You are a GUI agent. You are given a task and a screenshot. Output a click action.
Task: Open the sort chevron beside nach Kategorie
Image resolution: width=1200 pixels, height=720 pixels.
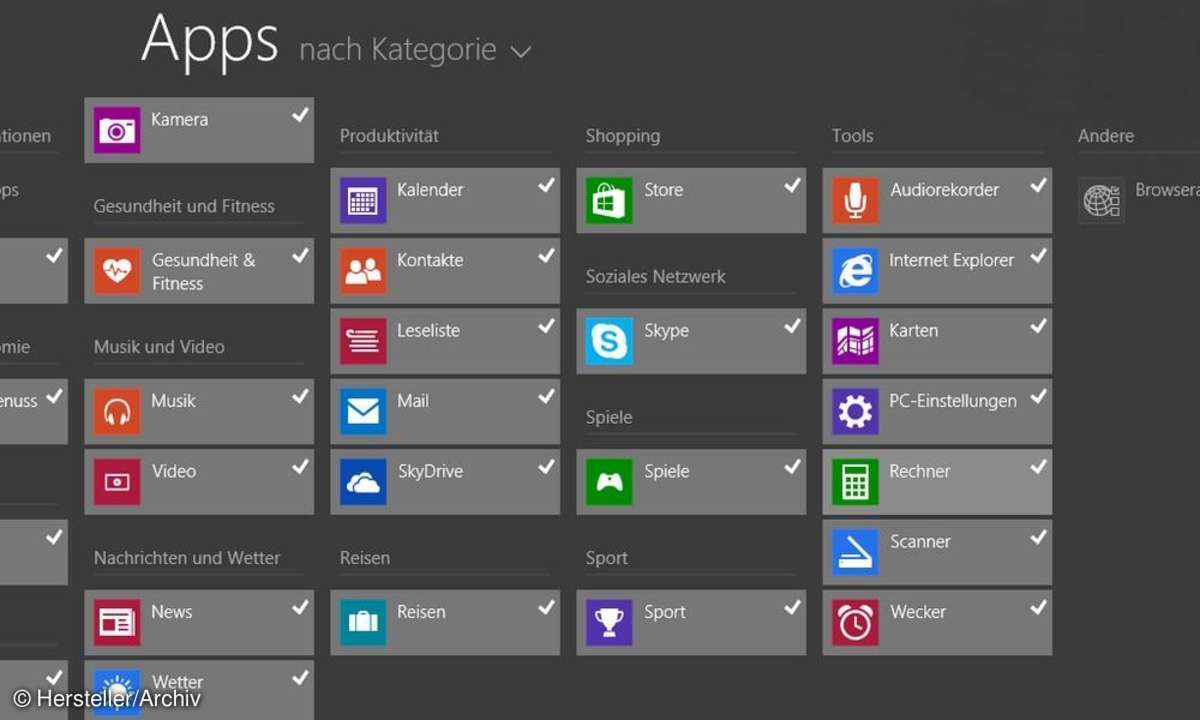pos(521,51)
